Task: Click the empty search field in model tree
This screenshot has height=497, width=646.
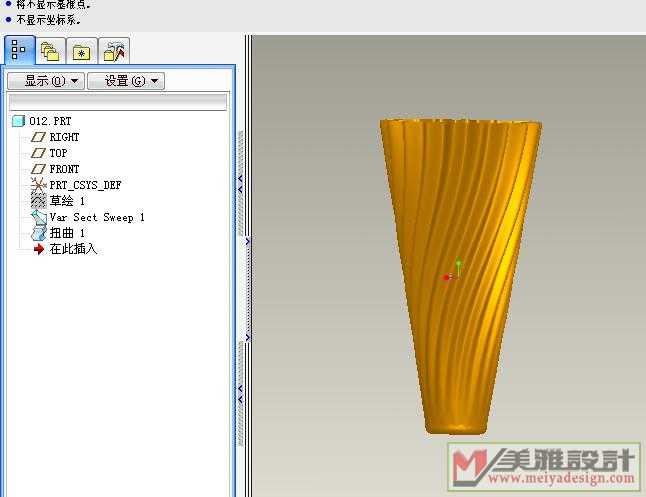Action: [118, 102]
